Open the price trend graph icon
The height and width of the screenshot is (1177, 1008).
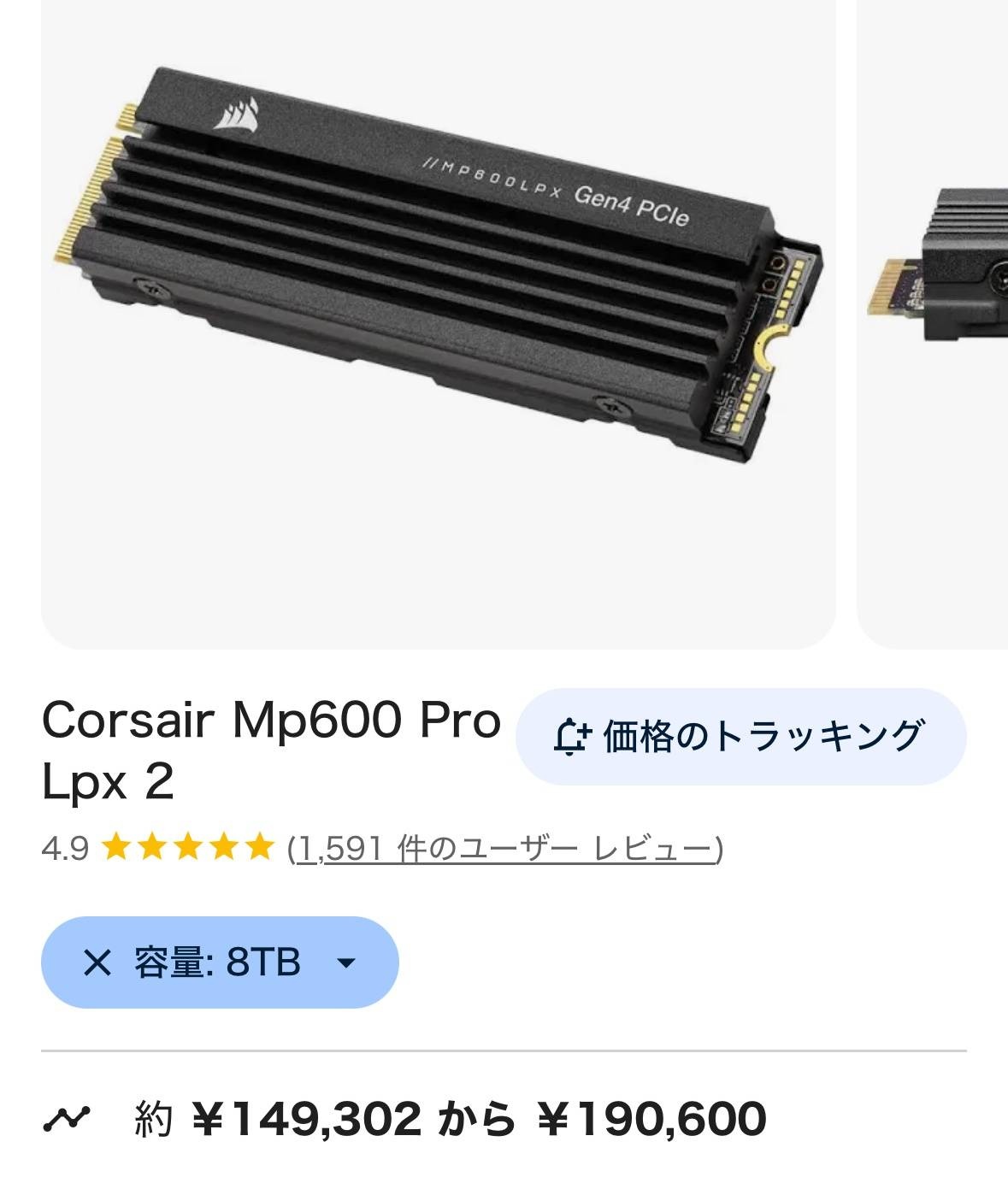[x=67, y=1117]
